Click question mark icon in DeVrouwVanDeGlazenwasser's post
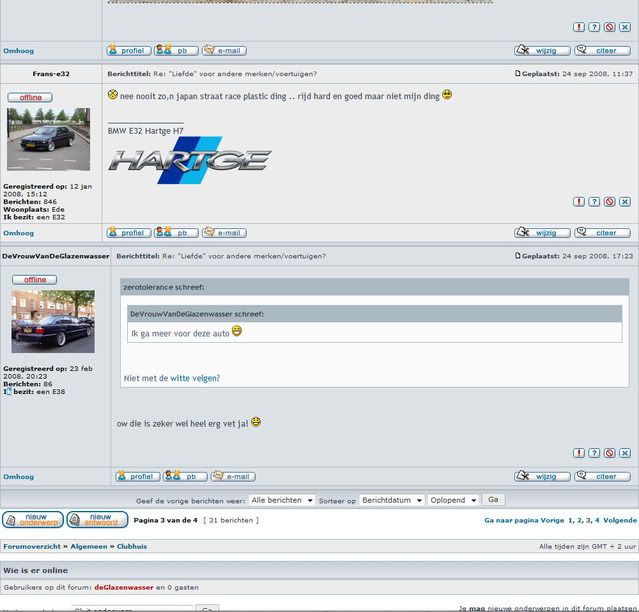Image resolution: width=639 pixels, height=612 pixels. (594, 453)
